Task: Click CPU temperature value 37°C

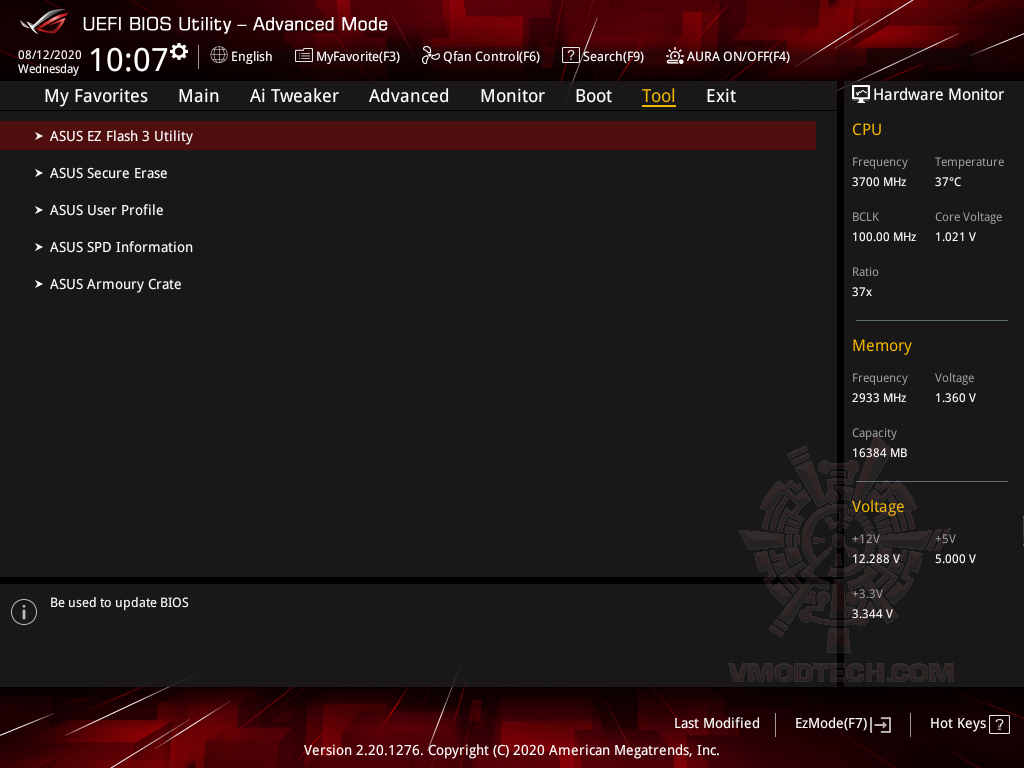Action: click(948, 182)
